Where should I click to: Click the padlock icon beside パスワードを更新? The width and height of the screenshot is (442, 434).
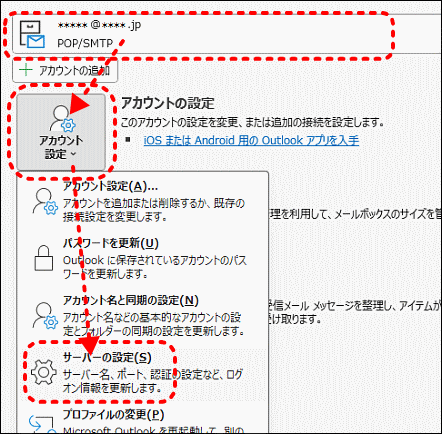point(44,258)
